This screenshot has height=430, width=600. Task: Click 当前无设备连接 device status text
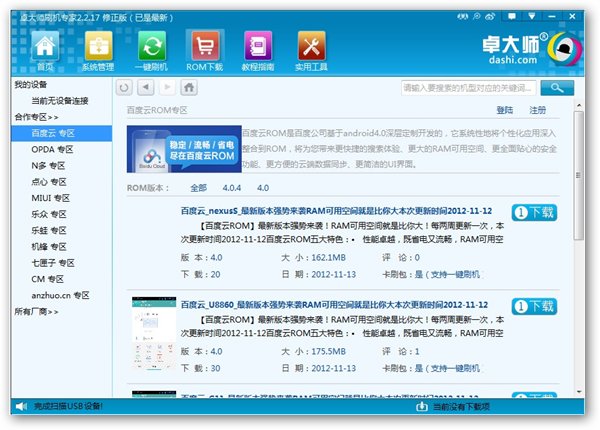(60, 101)
